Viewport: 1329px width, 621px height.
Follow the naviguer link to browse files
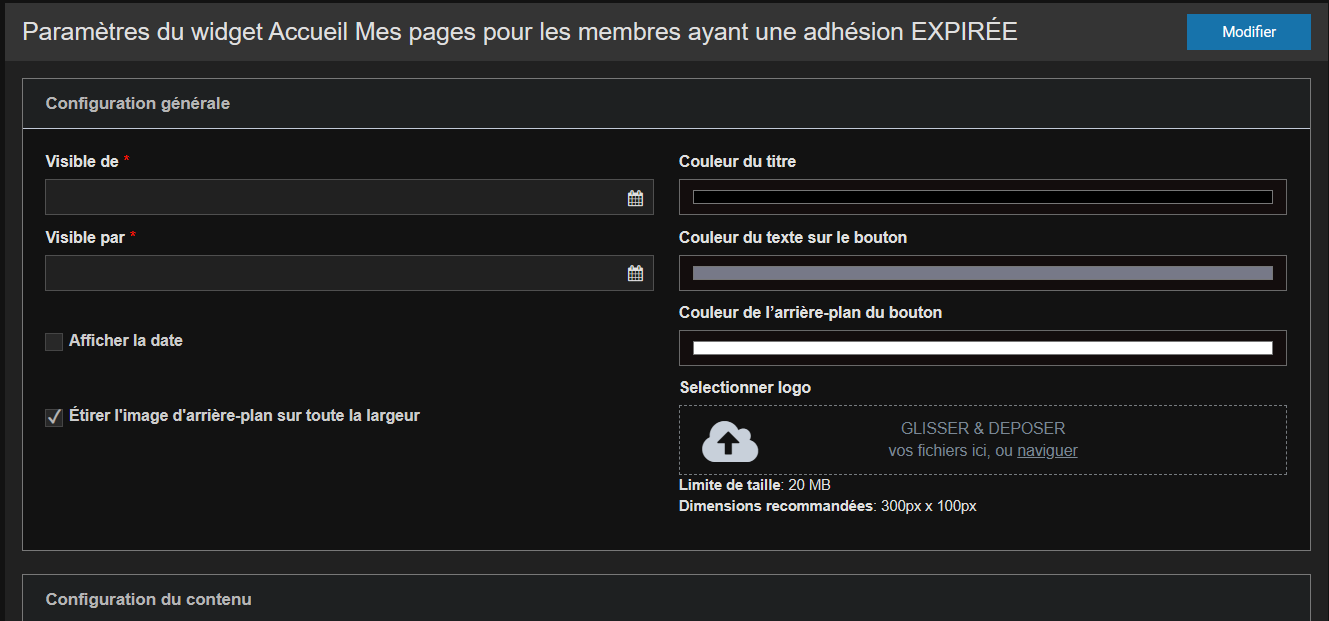coord(1047,451)
